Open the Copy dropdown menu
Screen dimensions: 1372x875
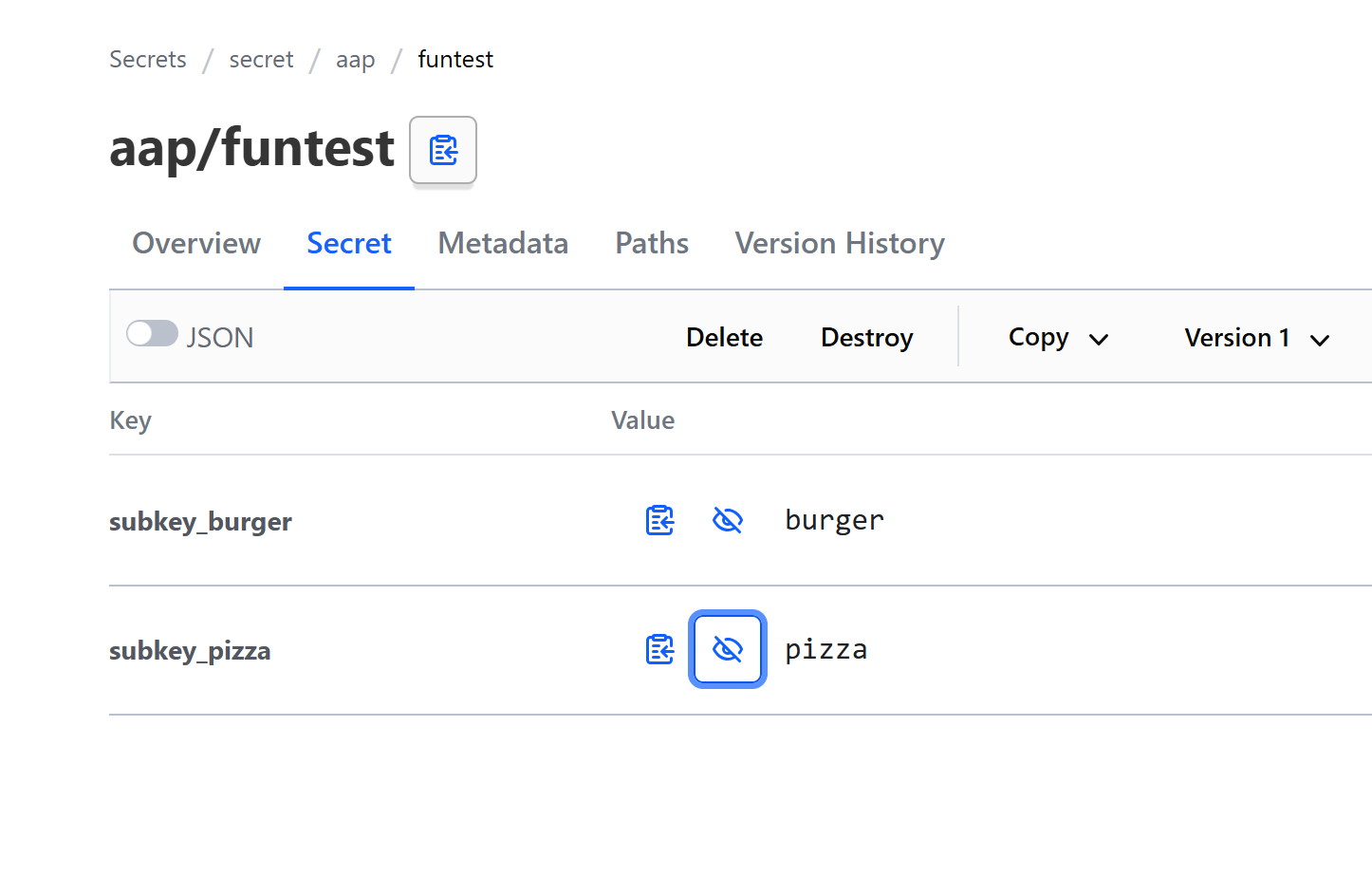click(1058, 338)
